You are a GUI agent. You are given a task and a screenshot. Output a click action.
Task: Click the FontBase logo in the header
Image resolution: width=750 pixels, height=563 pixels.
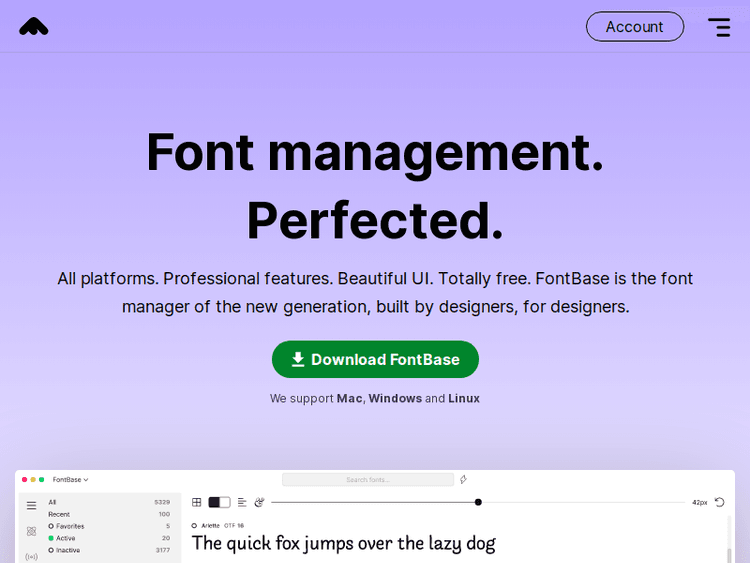[x=34, y=27]
